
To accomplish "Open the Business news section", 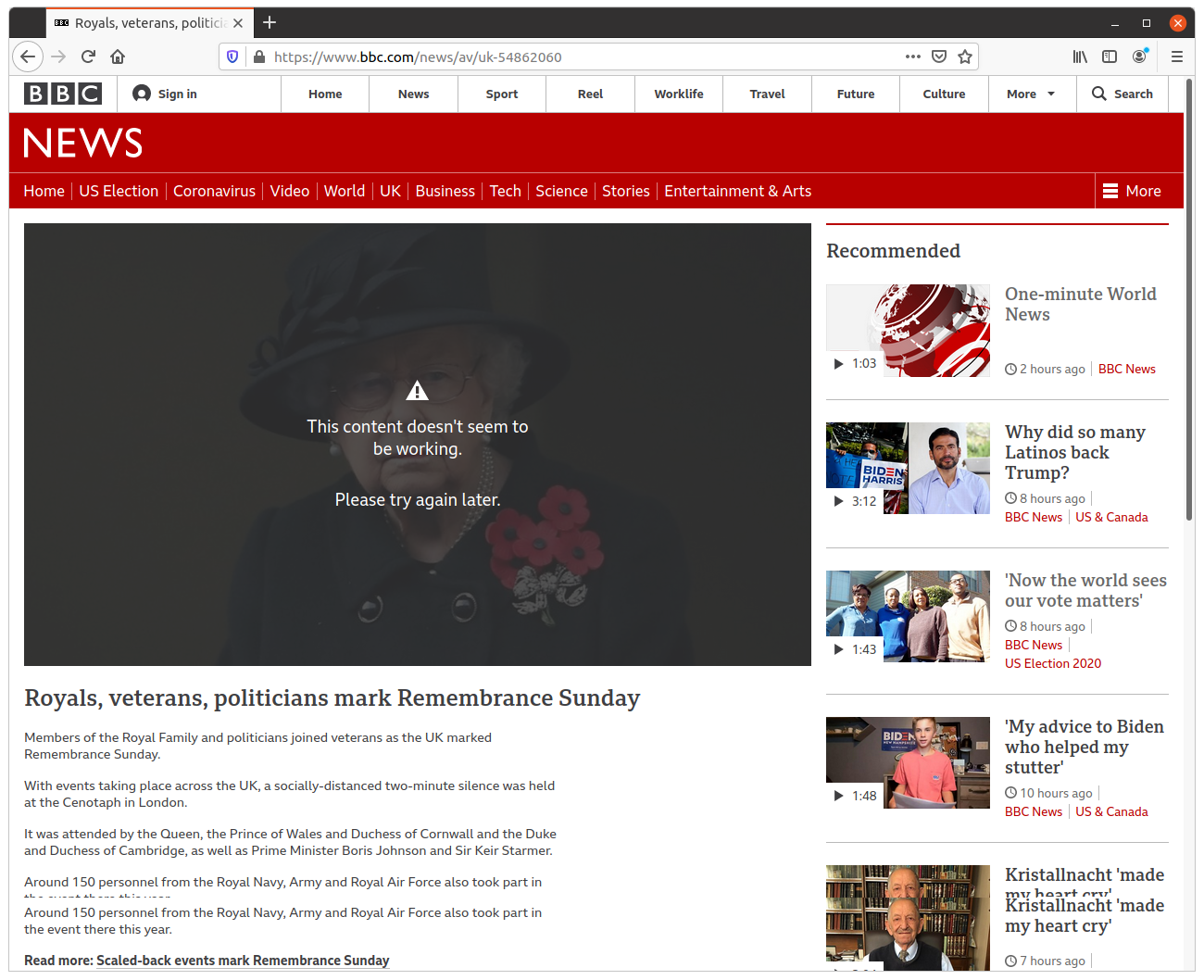I will point(445,191).
